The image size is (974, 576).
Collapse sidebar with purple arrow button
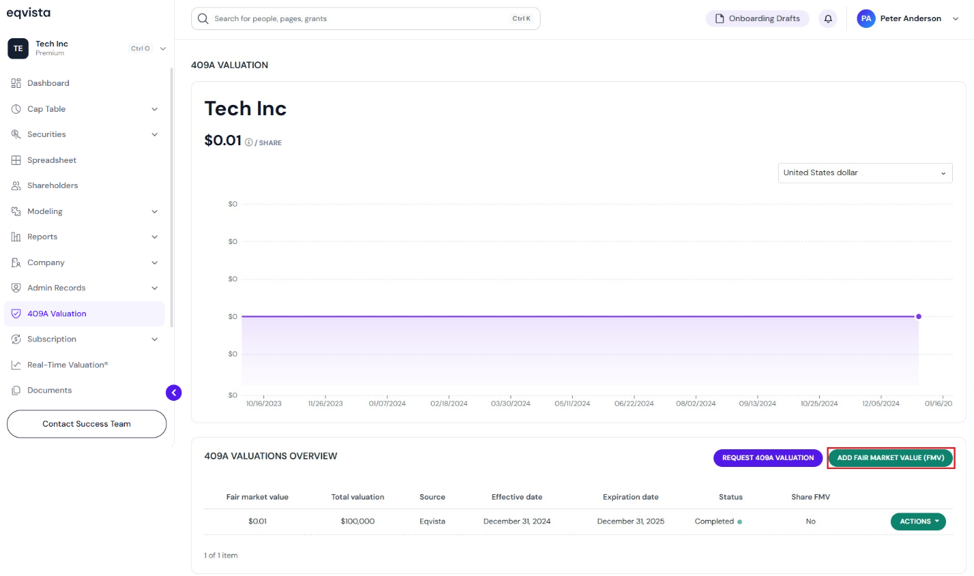pos(174,393)
